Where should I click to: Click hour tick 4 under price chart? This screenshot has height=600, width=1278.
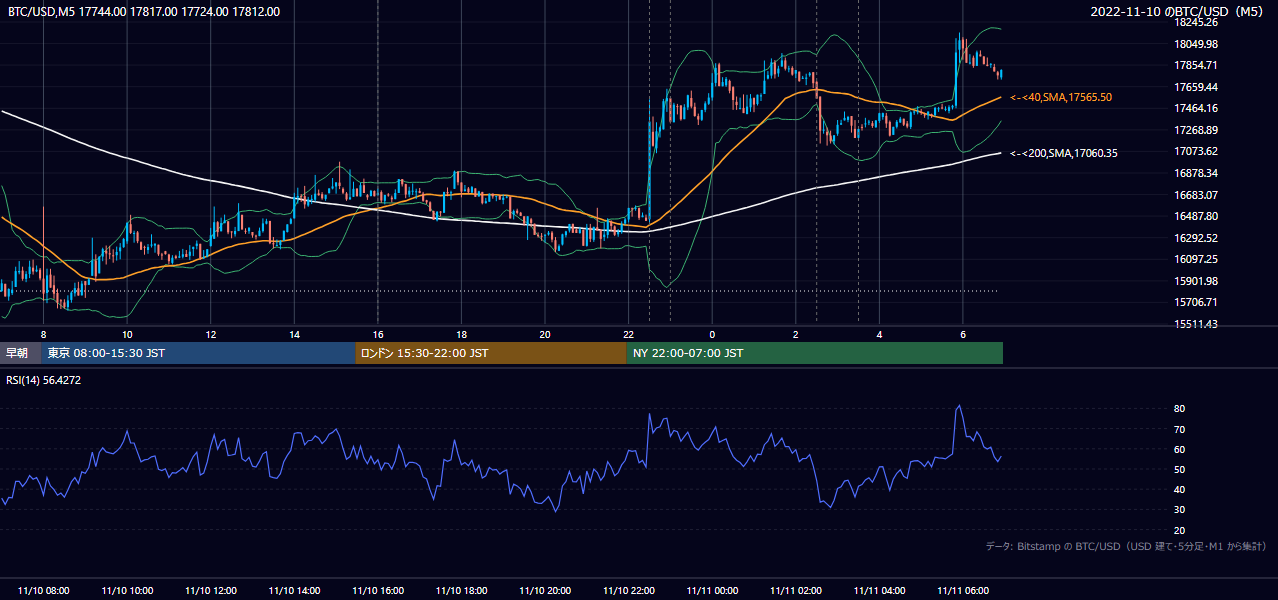[879, 334]
